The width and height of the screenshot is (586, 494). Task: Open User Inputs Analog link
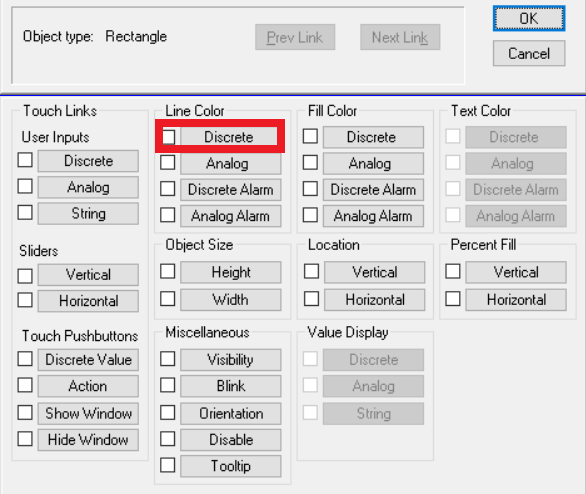[88, 187]
